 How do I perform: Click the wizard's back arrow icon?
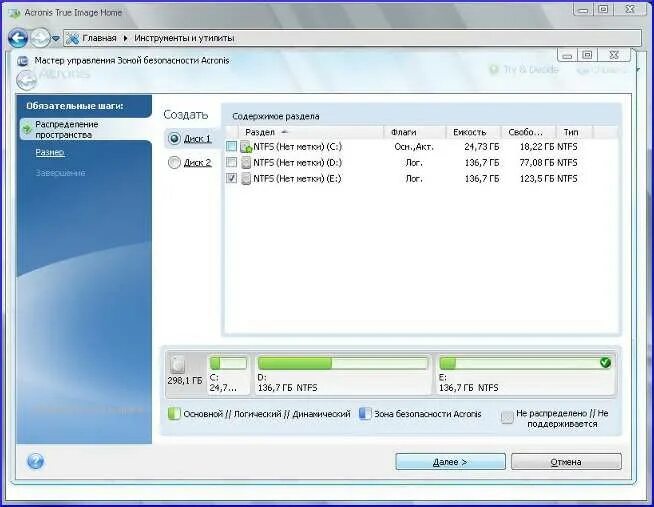point(26,80)
